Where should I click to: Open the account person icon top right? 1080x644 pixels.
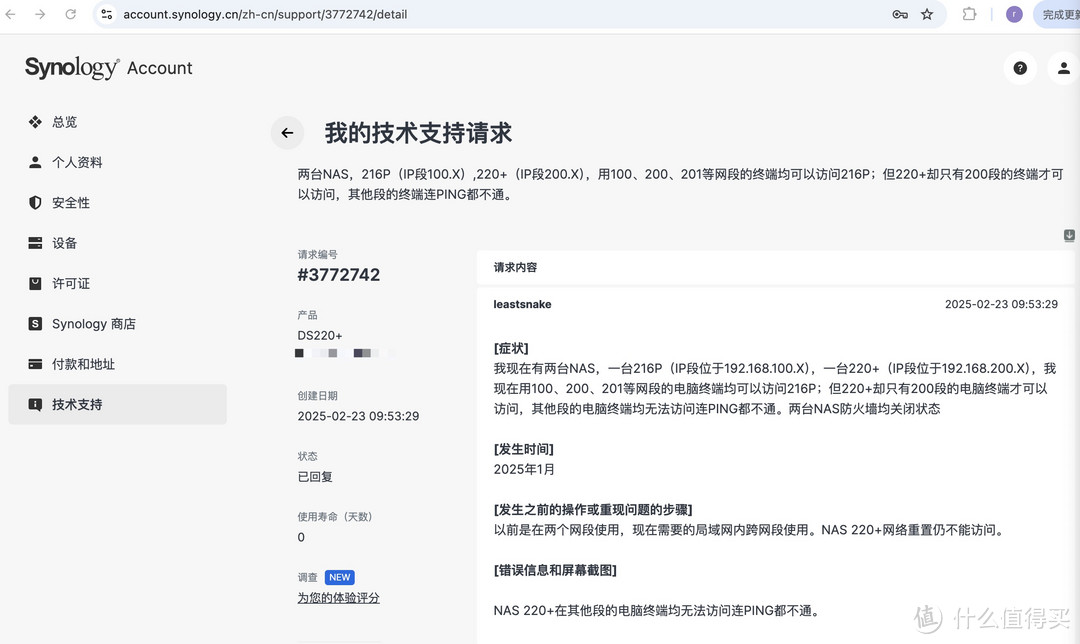(1063, 67)
